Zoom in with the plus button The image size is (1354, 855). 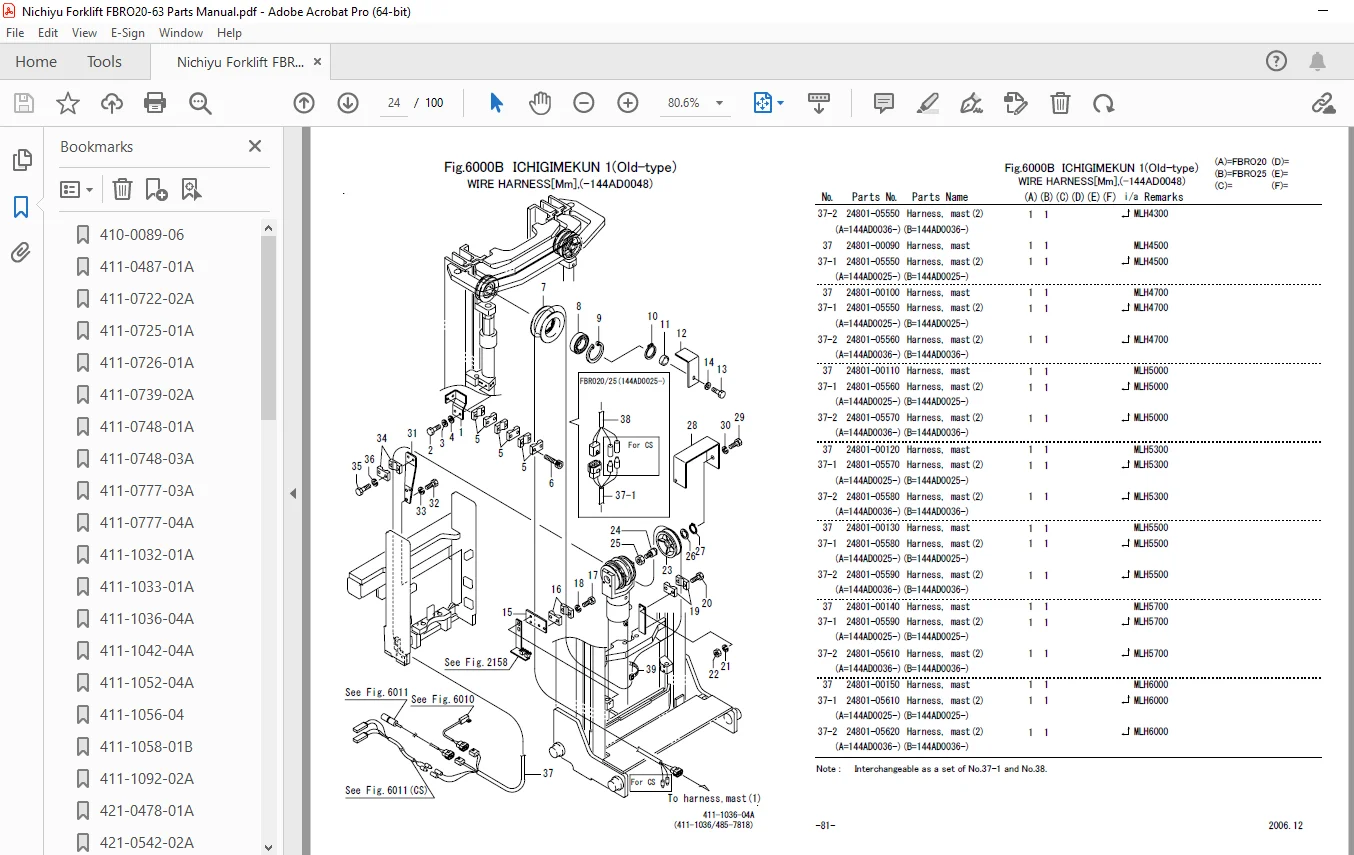(628, 103)
